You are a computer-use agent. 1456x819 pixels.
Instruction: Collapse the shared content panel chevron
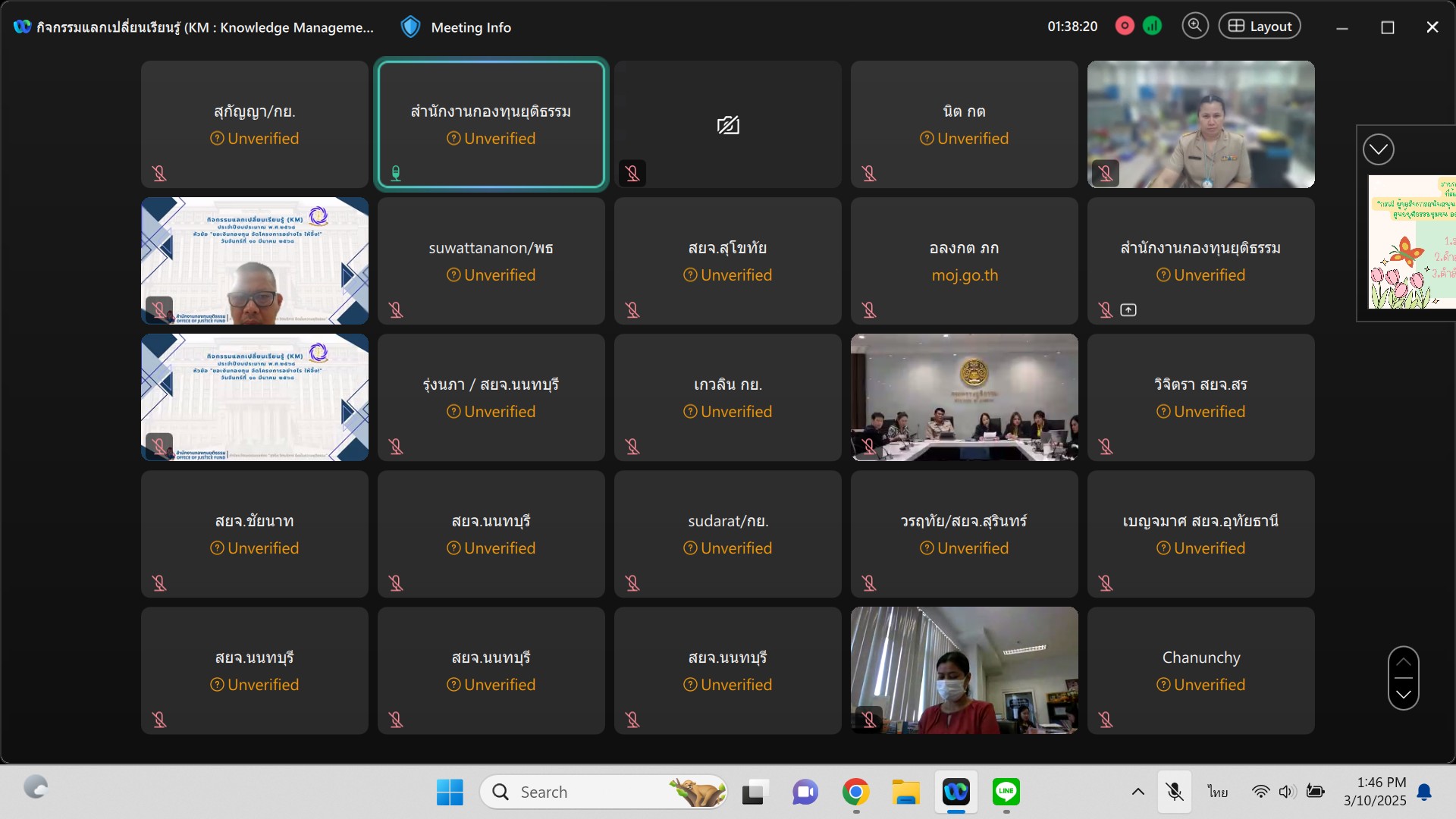1378,149
